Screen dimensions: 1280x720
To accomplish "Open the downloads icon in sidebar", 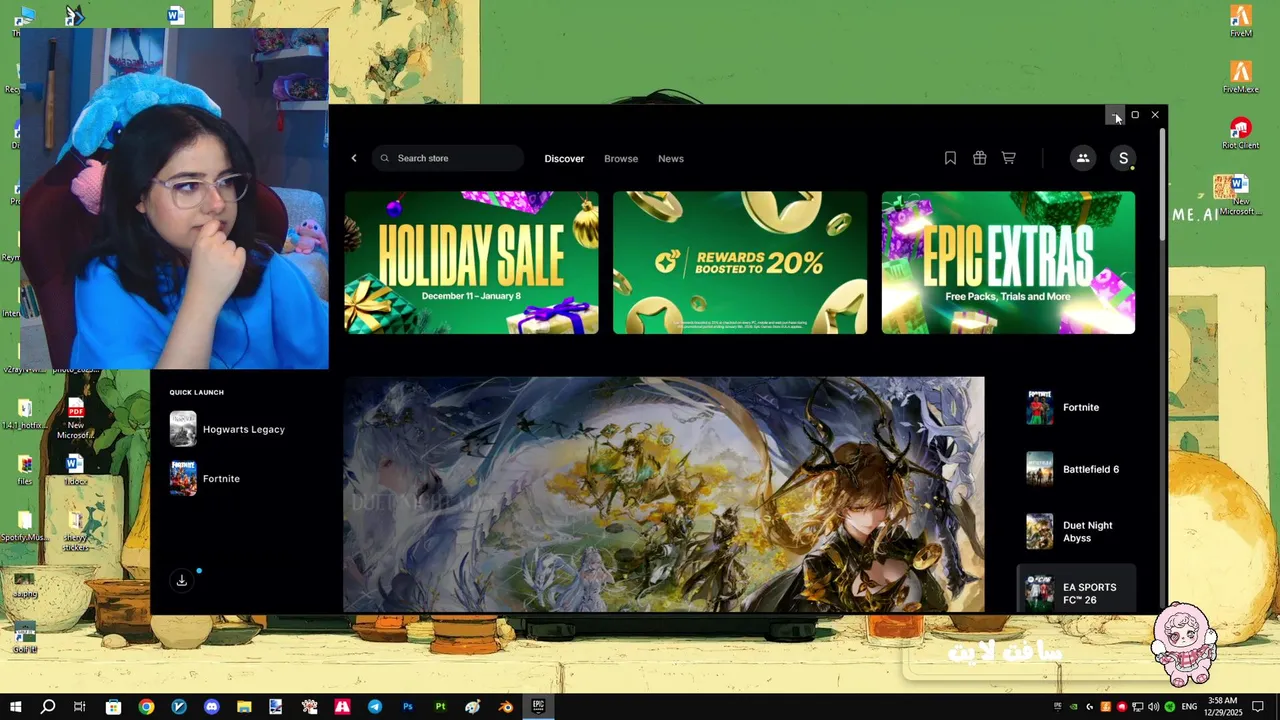I will pos(182,580).
